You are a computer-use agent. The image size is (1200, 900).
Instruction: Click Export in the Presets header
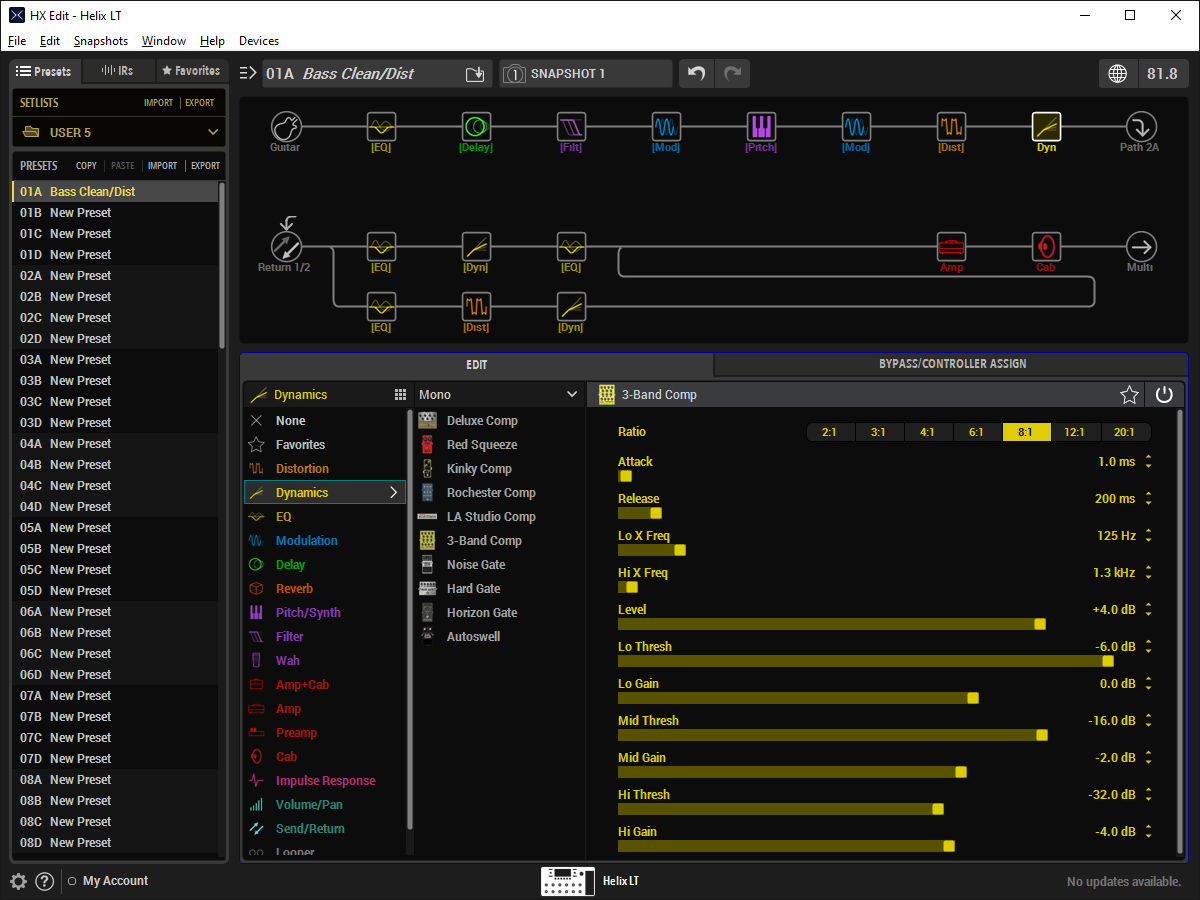205,166
